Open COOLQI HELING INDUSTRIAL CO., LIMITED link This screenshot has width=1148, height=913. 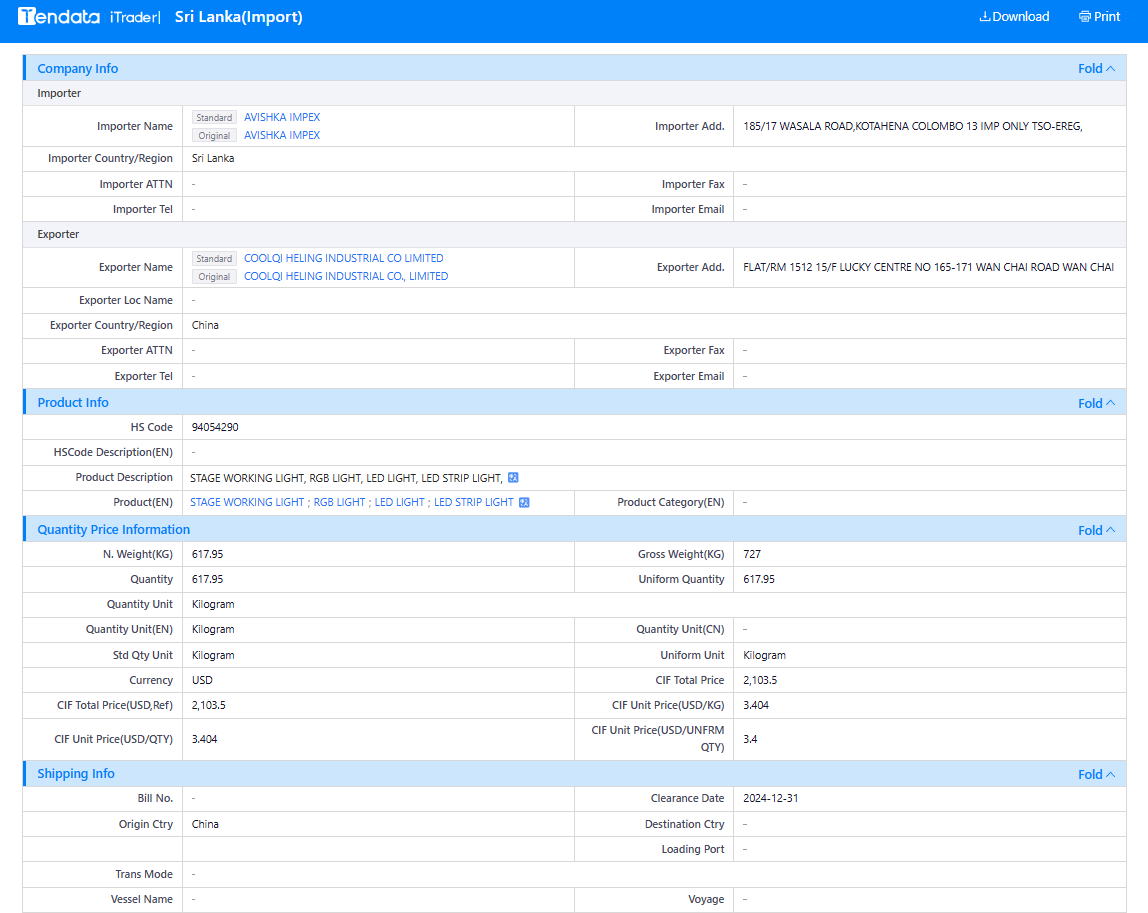pyautogui.click(x=346, y=276)
